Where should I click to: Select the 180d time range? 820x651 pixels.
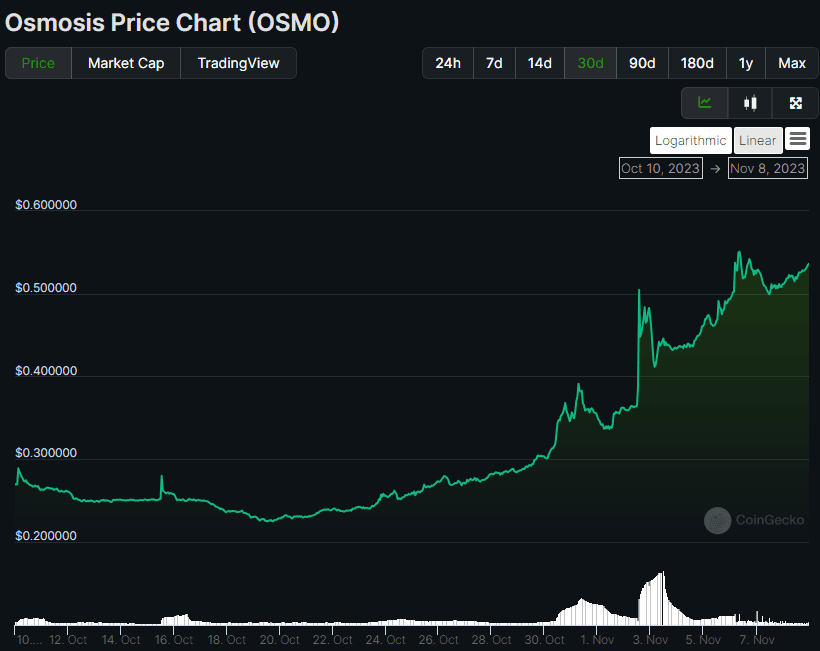697,63
